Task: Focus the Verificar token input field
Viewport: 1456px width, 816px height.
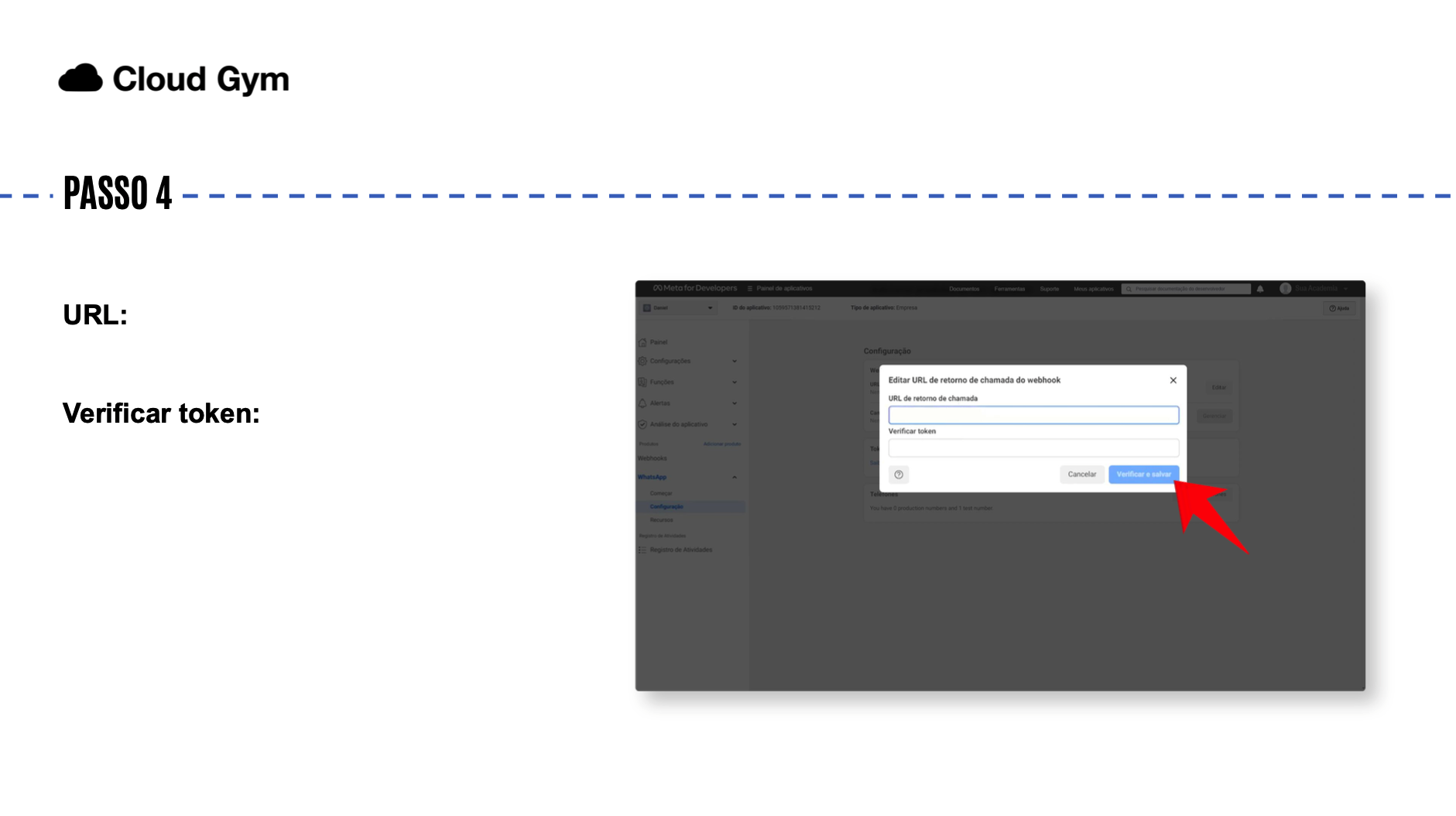Action: [1033, 447]
